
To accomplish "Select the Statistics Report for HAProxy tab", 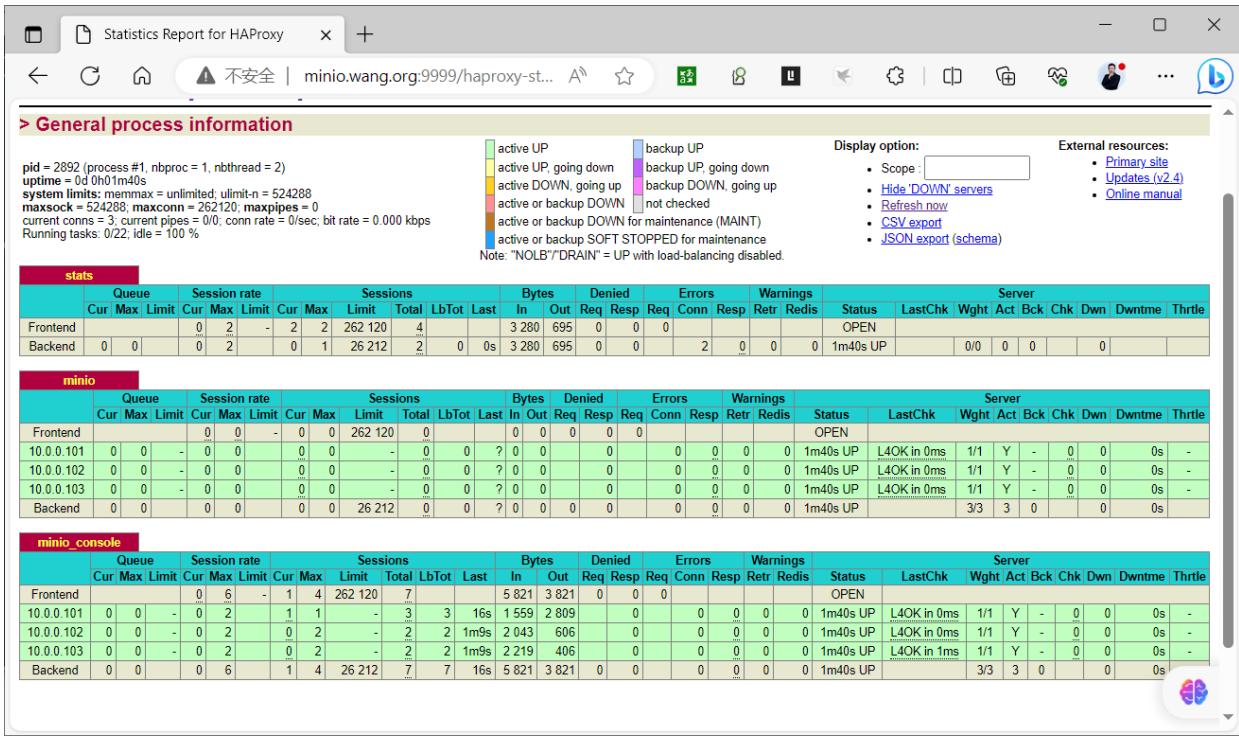I will pyautogui.click(x=204, y=33).
